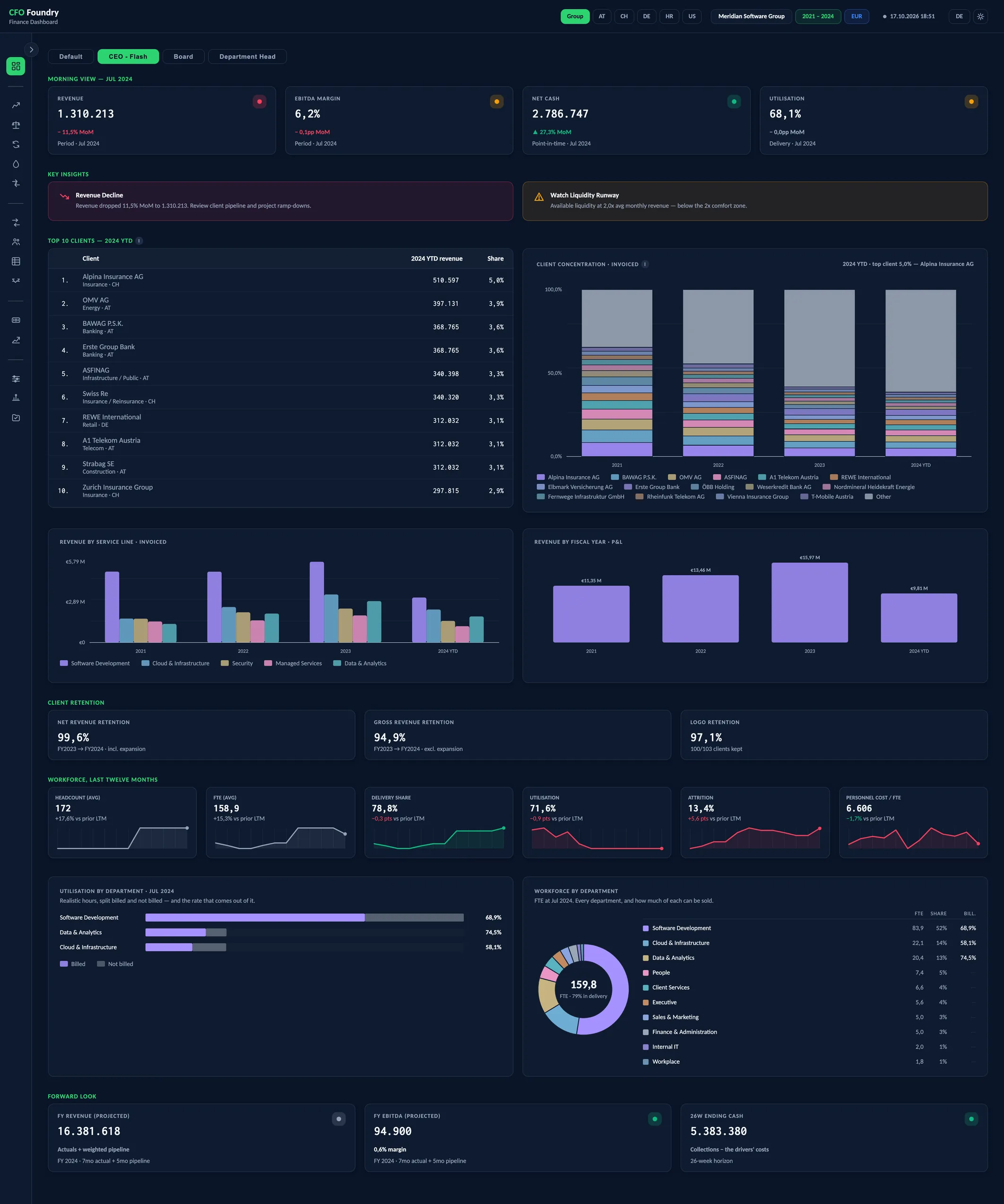Click the Revenue Decline downward trend icon
Viewport: 1004px width, 1204px height.
pos(64,197)
